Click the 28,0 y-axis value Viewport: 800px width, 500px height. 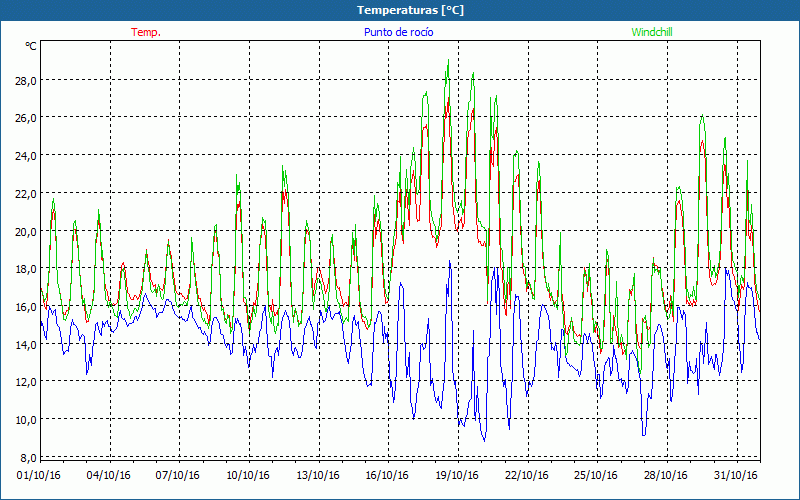click(25, 81)
